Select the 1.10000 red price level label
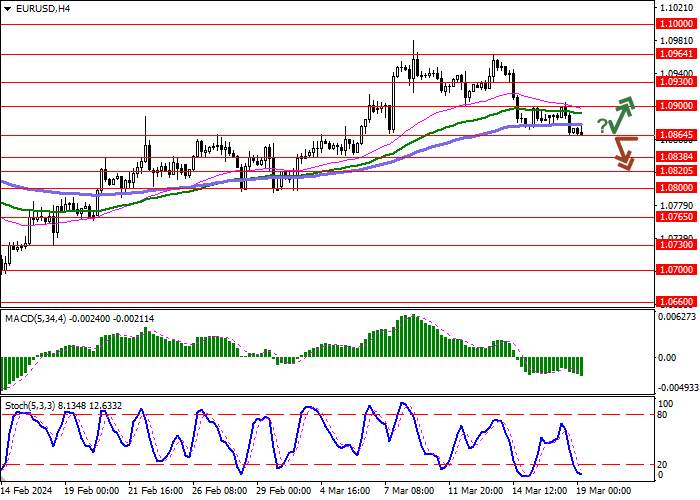700x500 pixels. pos(676,24)
